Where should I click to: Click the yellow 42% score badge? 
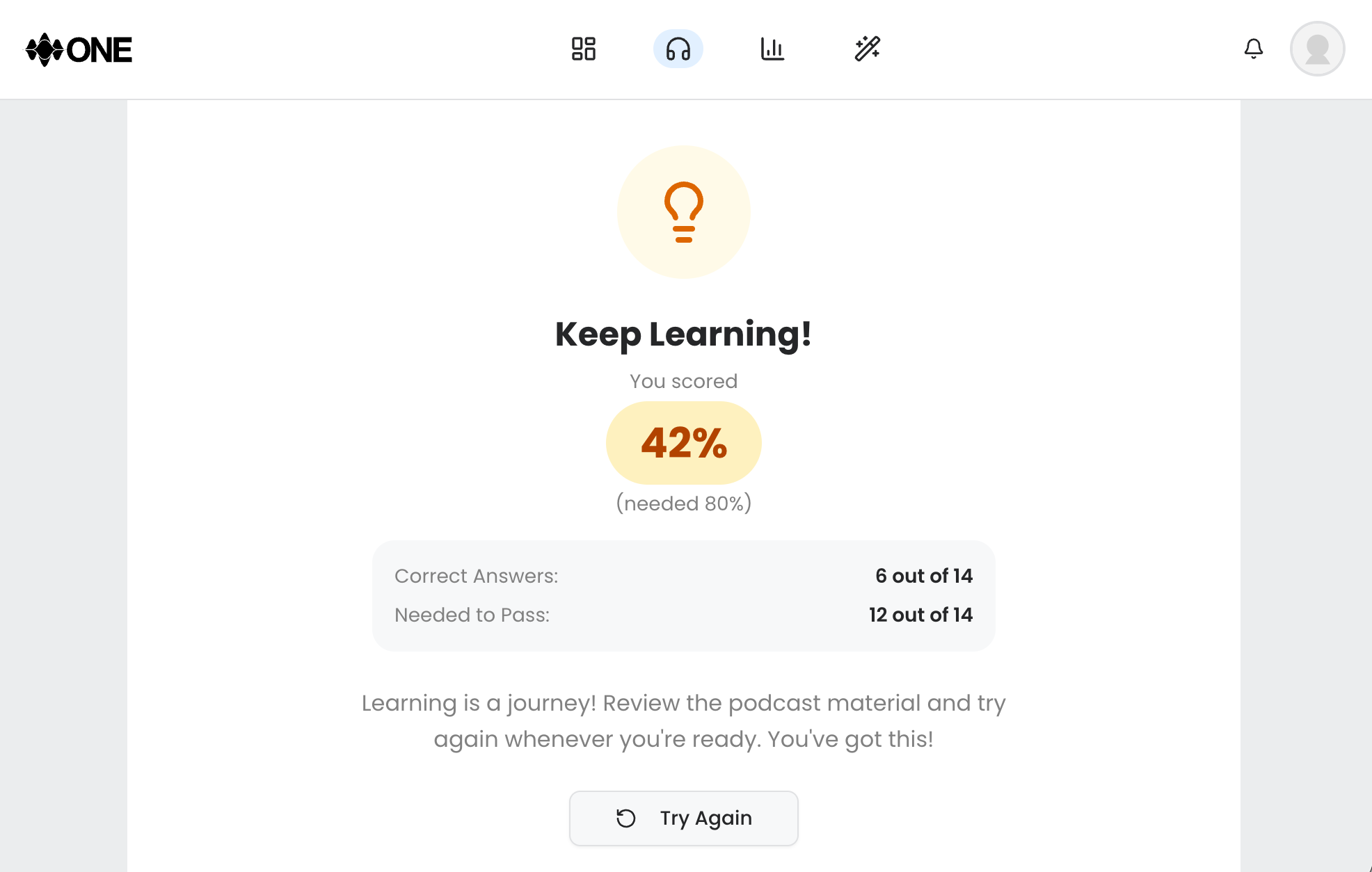(x=683, y=442)
